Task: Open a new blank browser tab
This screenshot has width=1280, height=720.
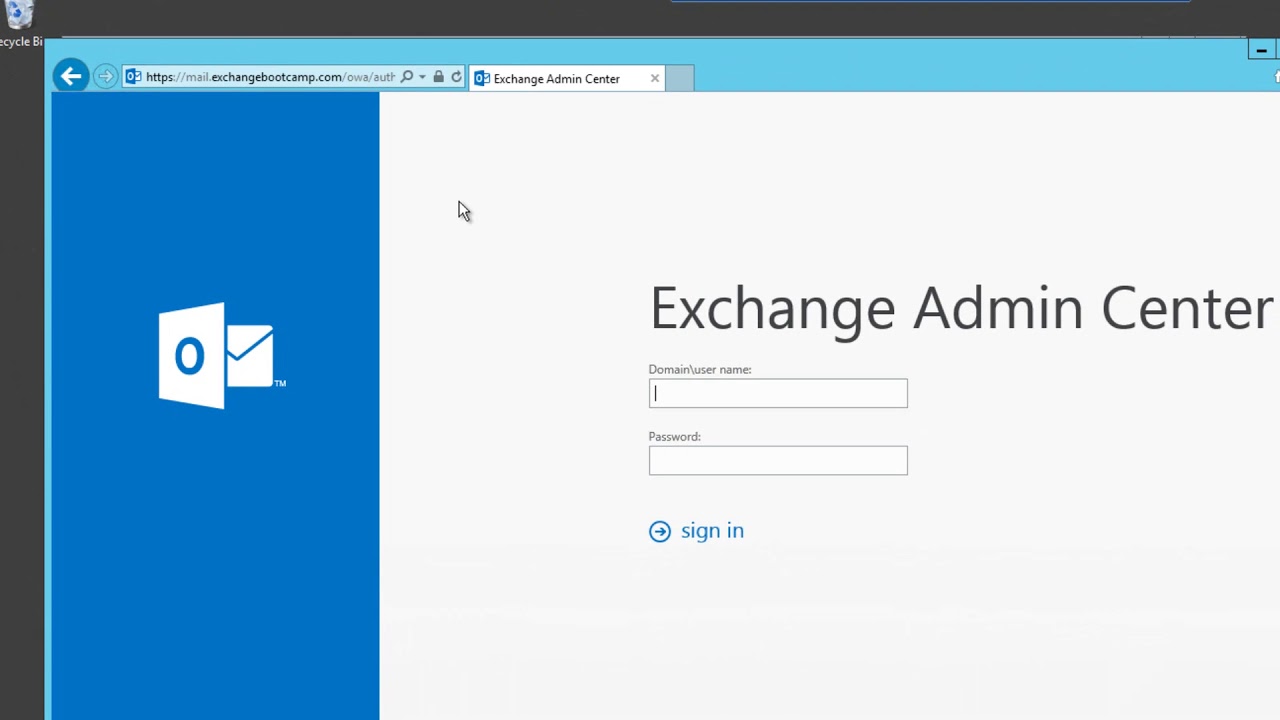Action: click(x=679, y=78)
